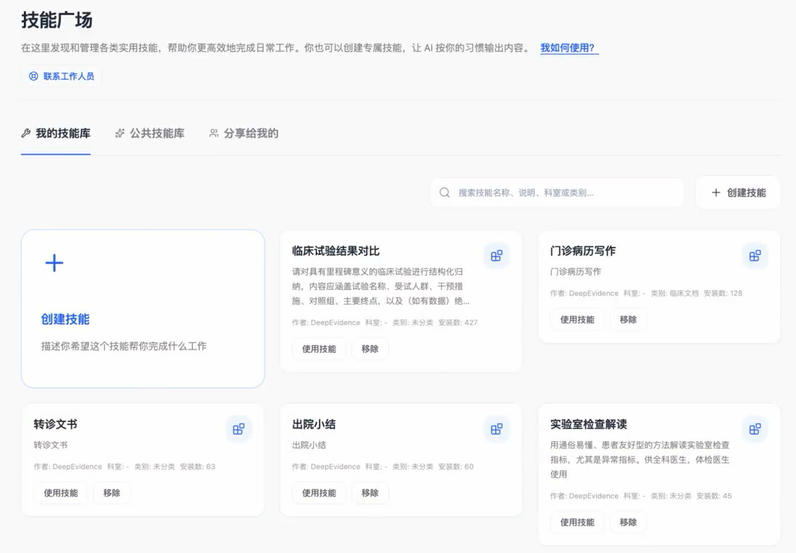Click the skill icon on 门诊病历写作 card
Viewport: 796px width, 553px height.
point(755,256)
